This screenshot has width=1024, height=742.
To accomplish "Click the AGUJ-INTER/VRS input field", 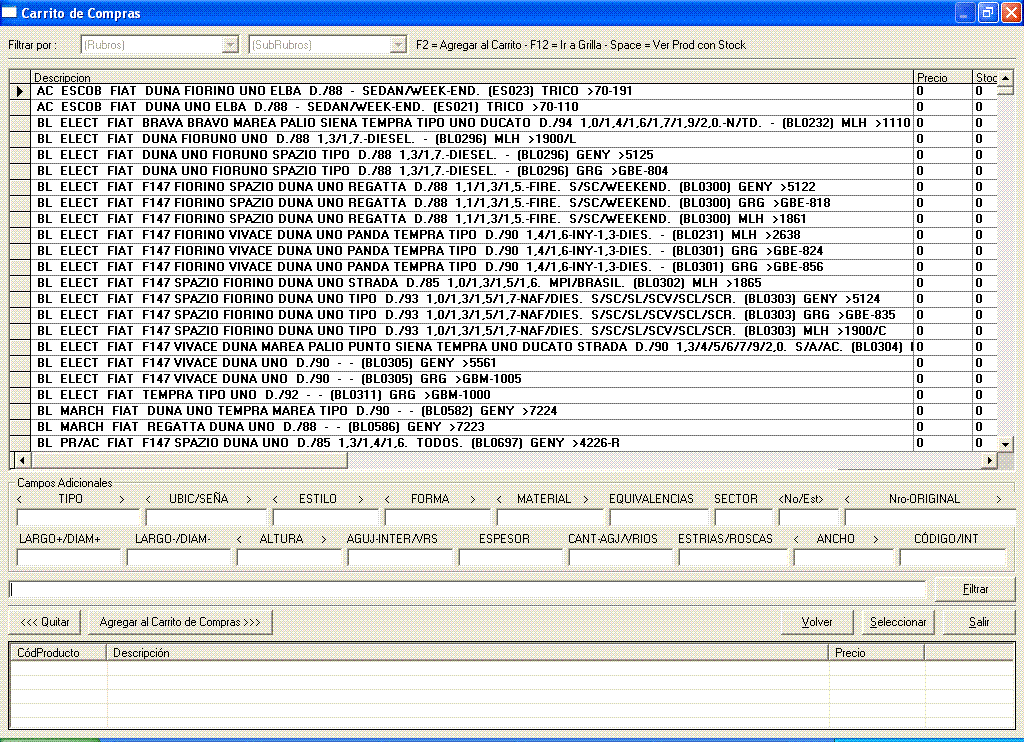I will click(x=400, y=558).
